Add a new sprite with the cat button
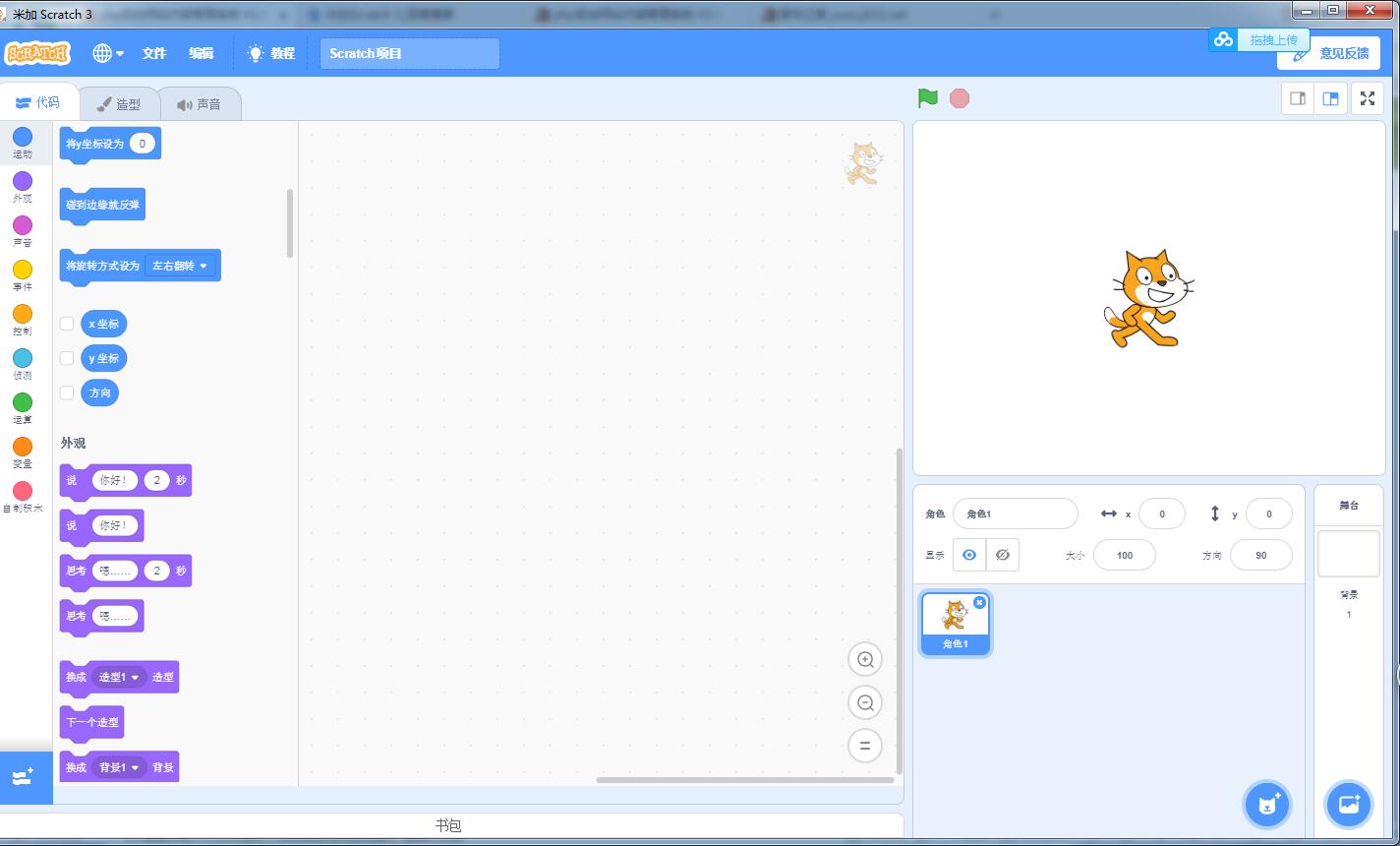Screen dimensions: 1400x846 [x=1266, y=805]
